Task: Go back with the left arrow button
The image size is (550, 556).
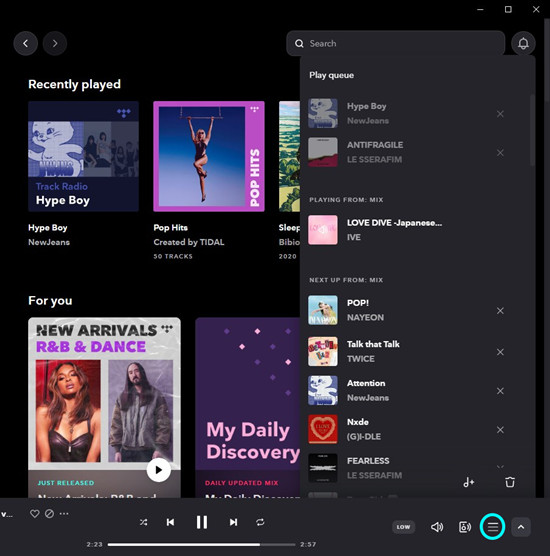Action: pos(26,43)
